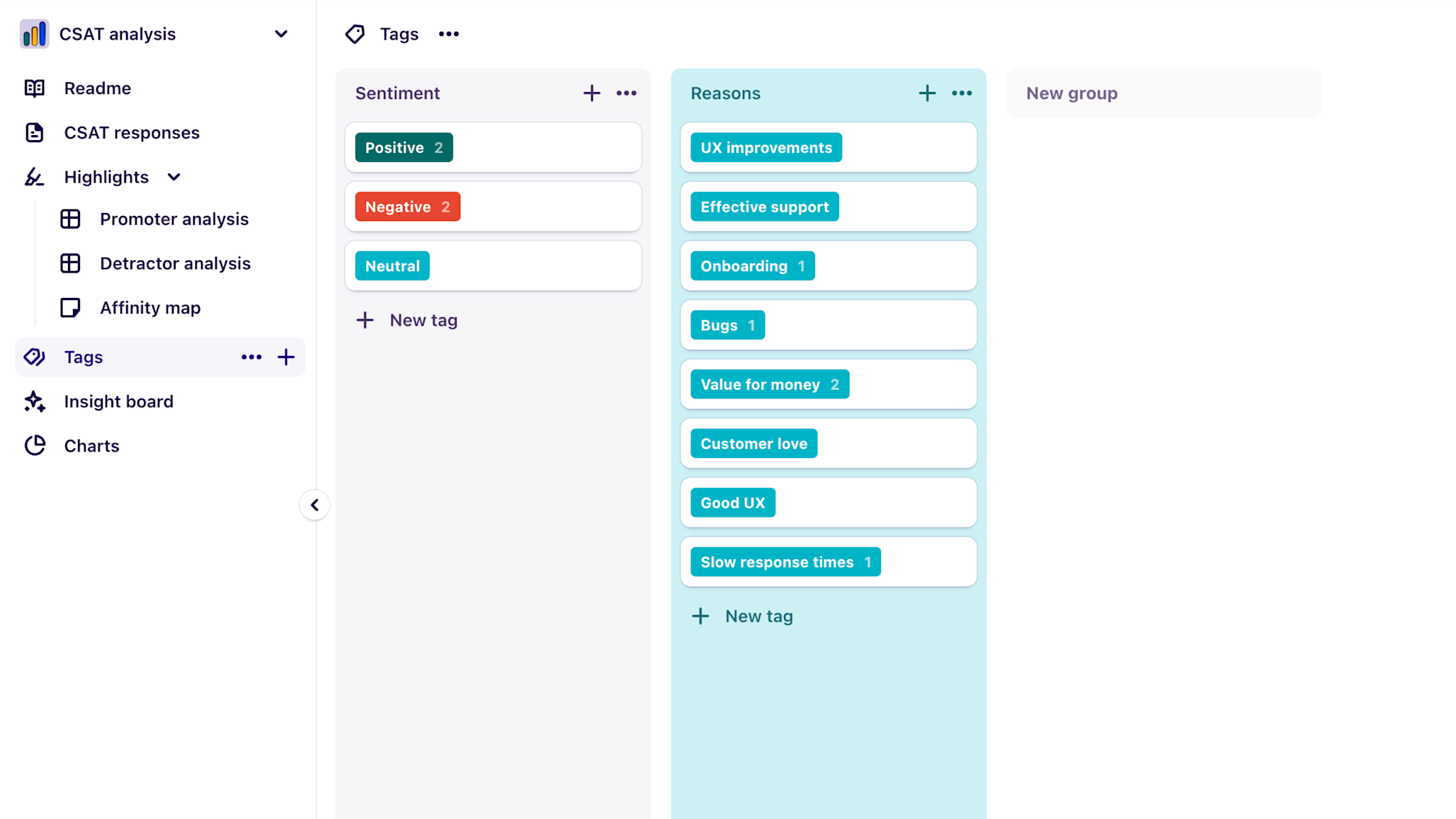
Task: Click the Tags label icon next to page title
Action: [355, 33]
